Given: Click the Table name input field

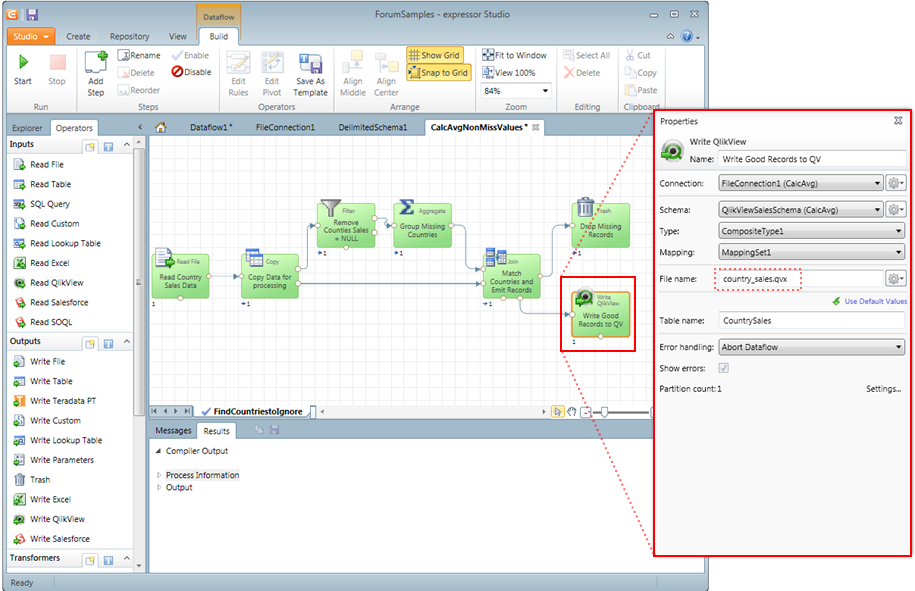Looking at the screenshot, I should pos(811,321).
